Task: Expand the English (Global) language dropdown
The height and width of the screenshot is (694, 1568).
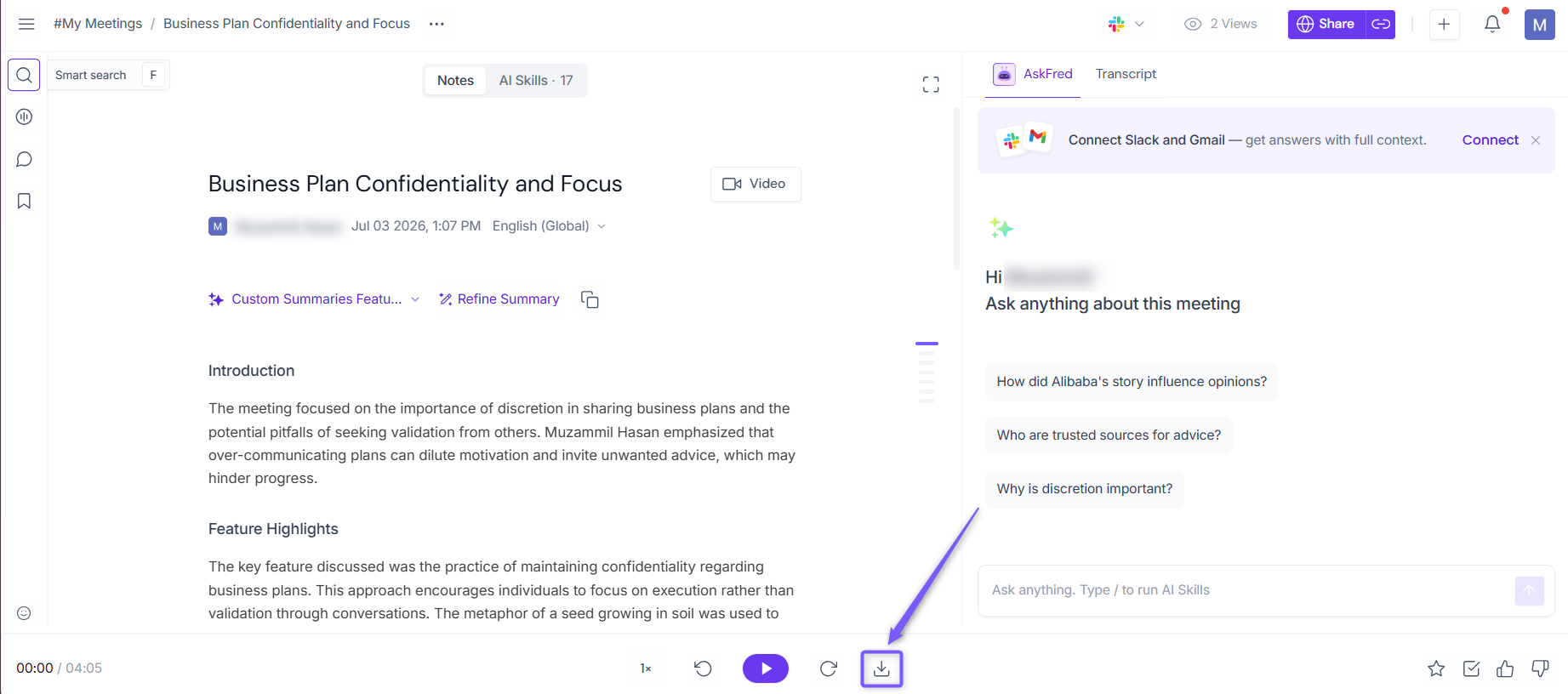Action: click(549, 225)
